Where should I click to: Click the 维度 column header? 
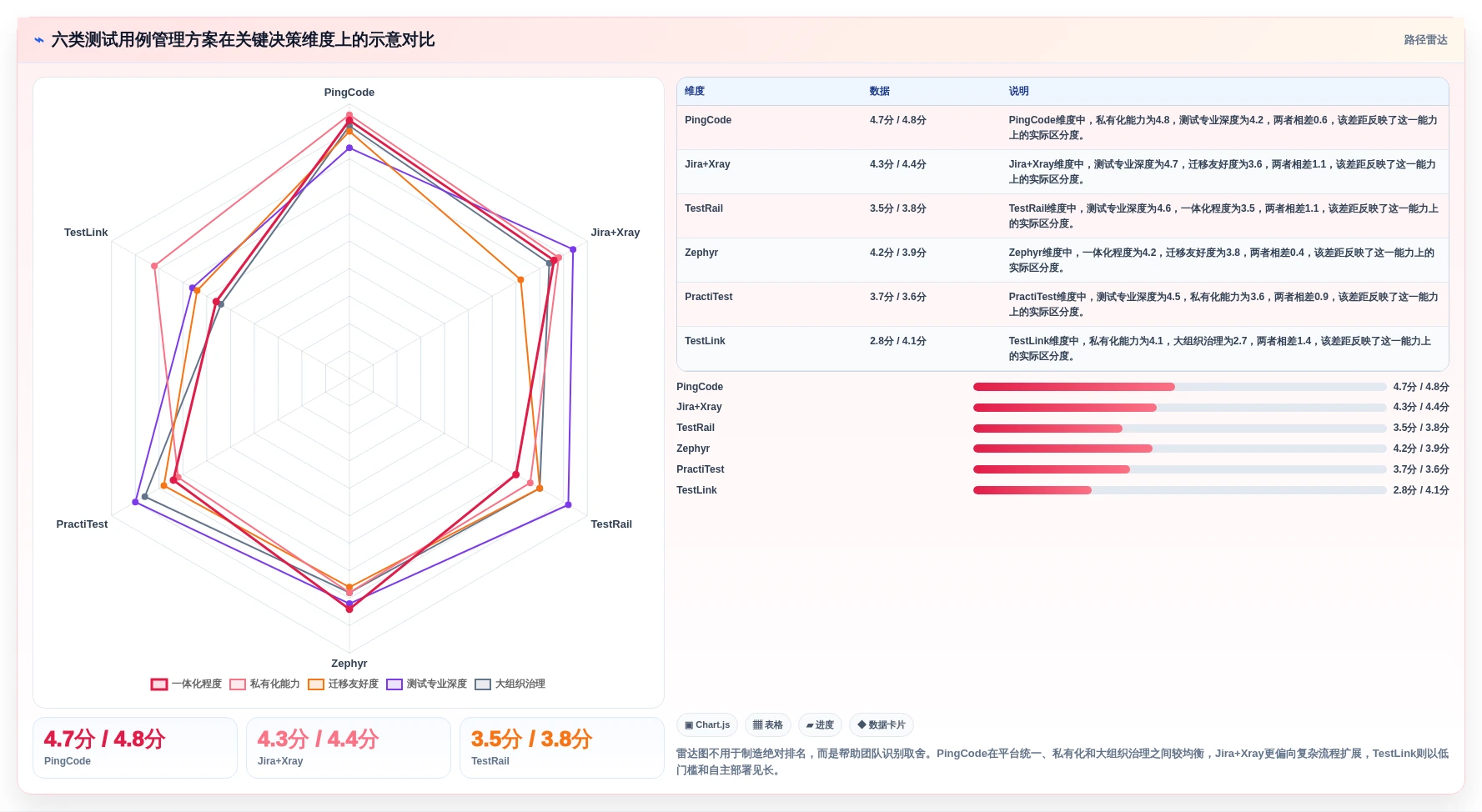(x=695, y=92)
